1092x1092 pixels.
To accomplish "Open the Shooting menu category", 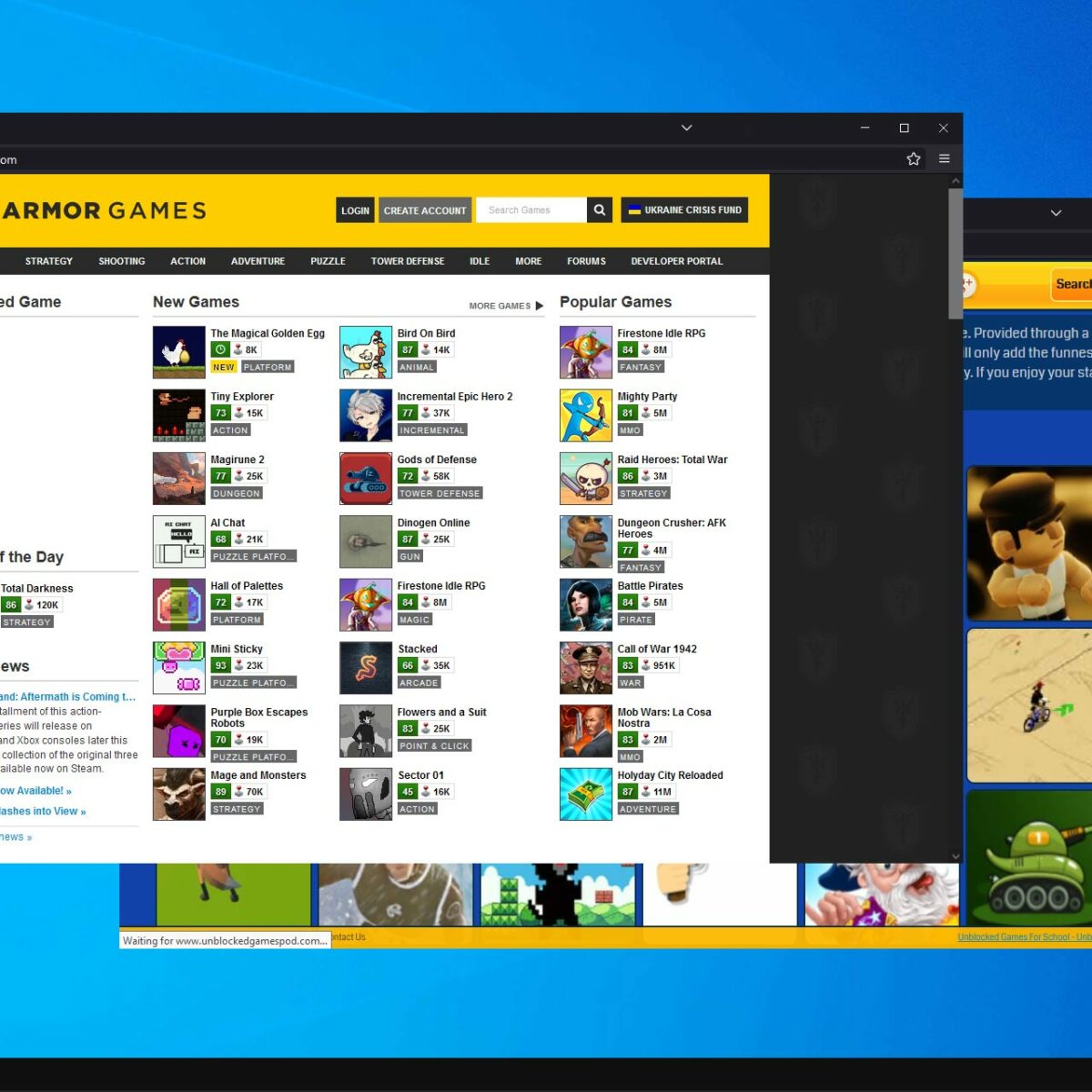I will (x=122, y=261).
